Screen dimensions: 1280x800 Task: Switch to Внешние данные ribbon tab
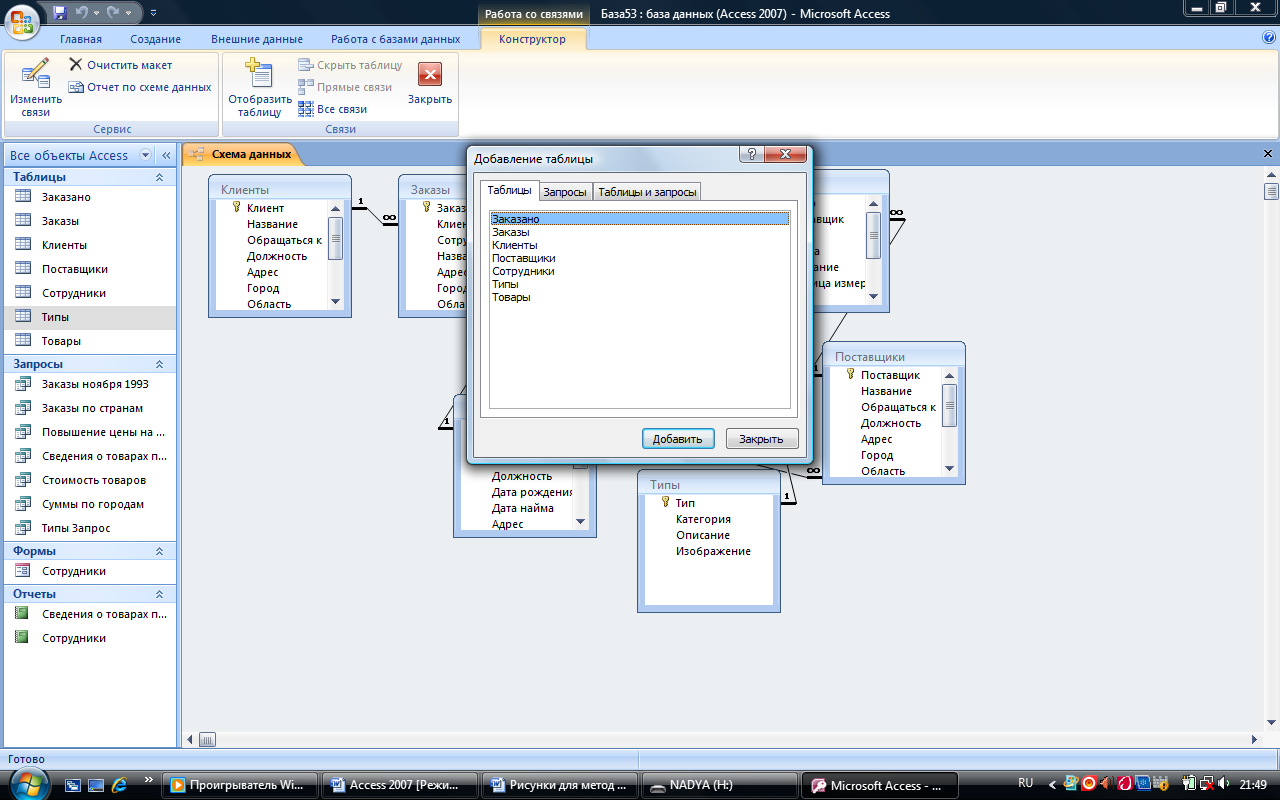[257, 39]
